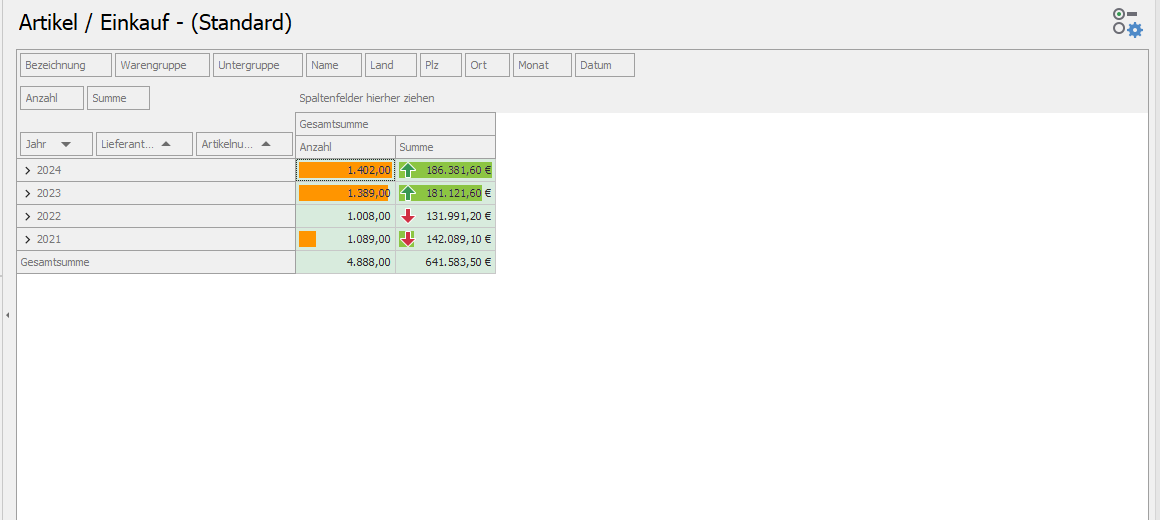Click the red down arrow in 2021 row
This screenshot has width=1160, height=520.
(408, 239)
